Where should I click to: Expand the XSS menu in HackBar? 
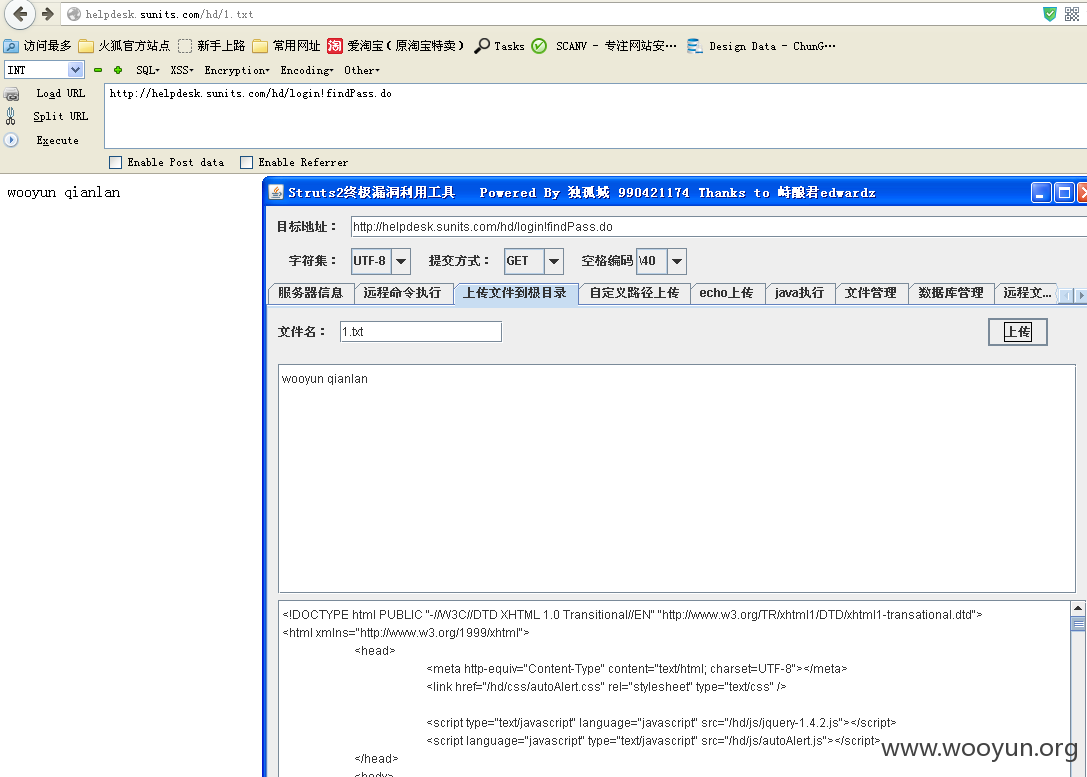pos(182,70)
